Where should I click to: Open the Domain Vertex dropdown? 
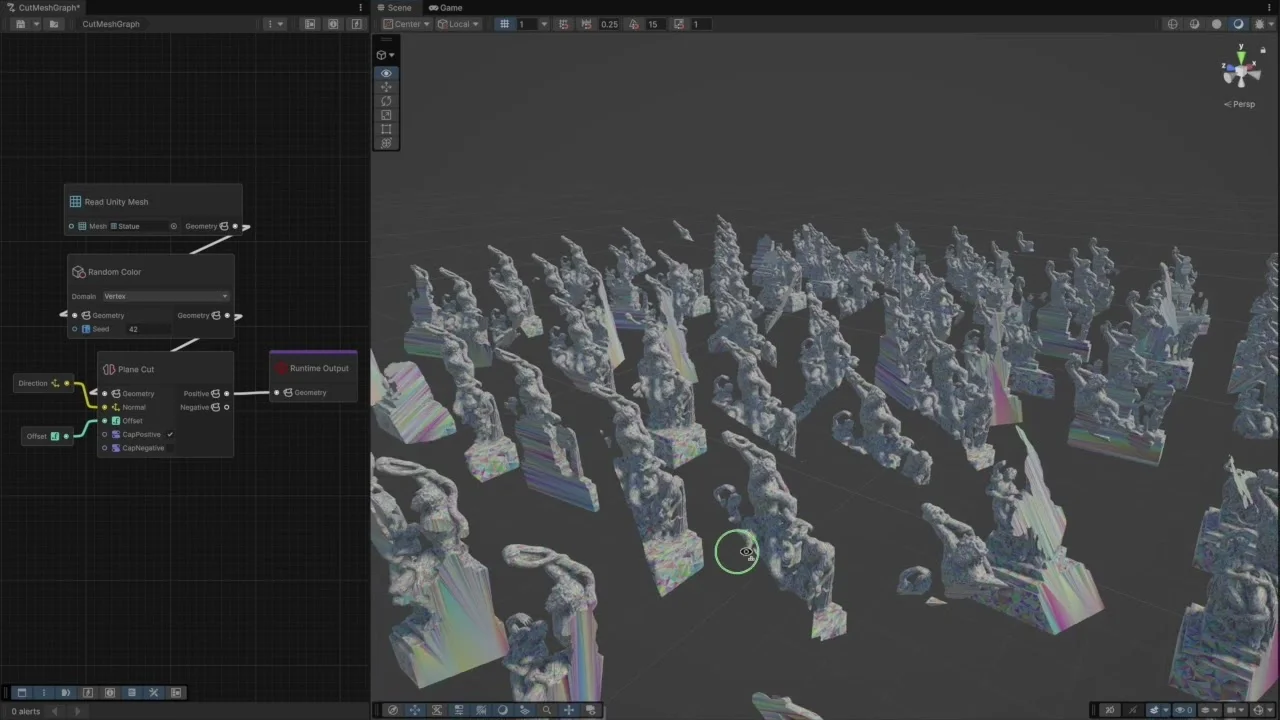(166, 296)
